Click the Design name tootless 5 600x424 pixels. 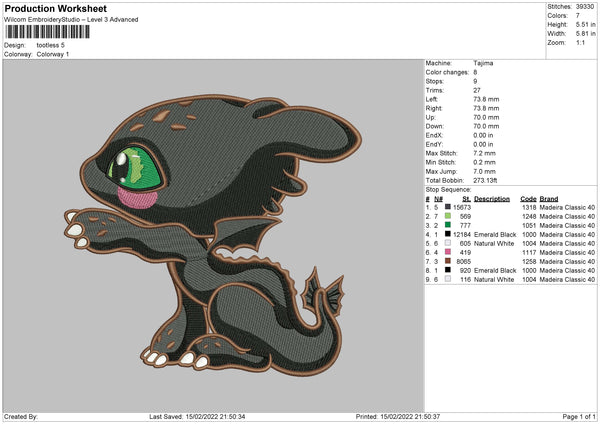[x=51, y=45]
